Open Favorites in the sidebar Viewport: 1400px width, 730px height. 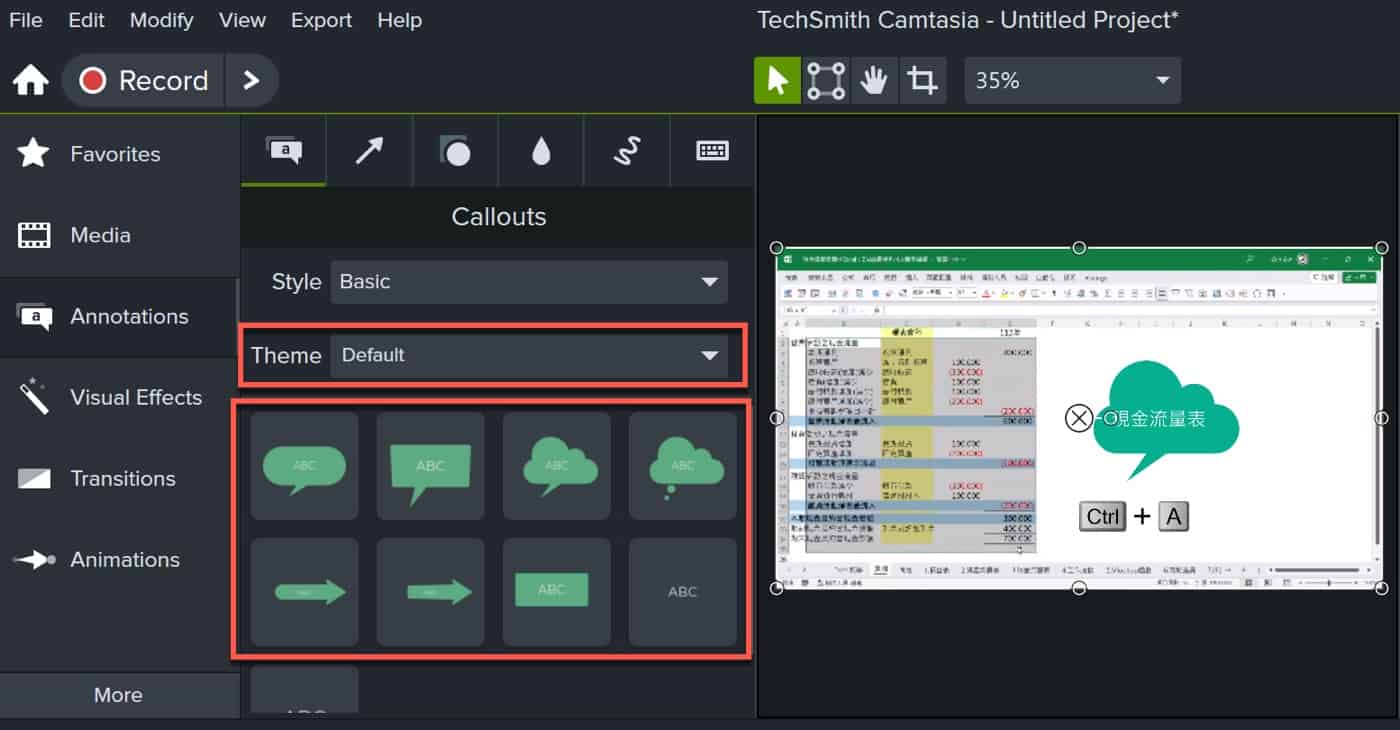pos(119,154)
